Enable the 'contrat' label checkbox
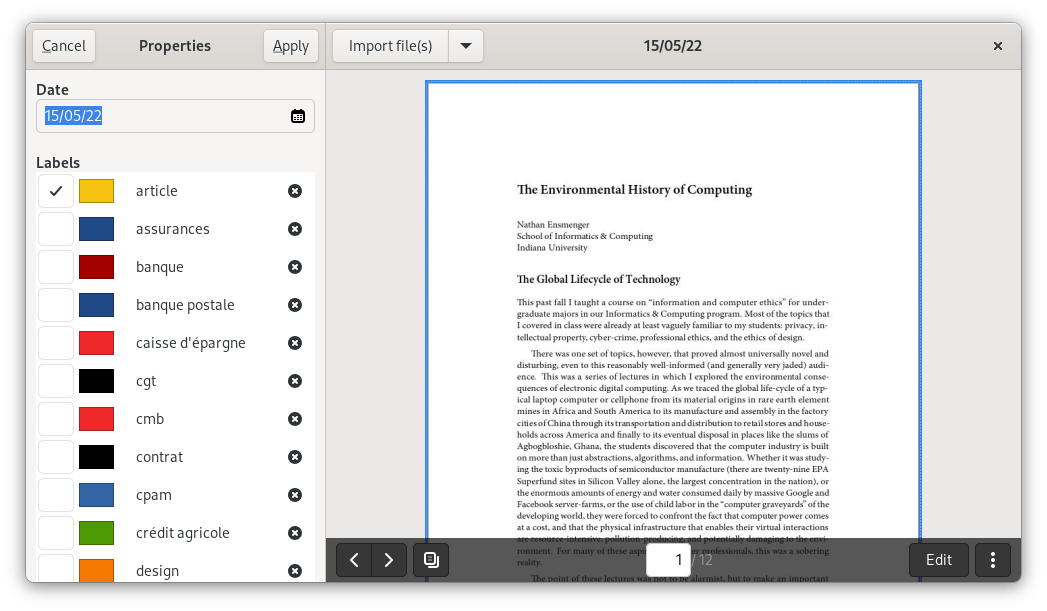Image resolution: width=1047 pixels, height=611 pixels. (56, 457)
